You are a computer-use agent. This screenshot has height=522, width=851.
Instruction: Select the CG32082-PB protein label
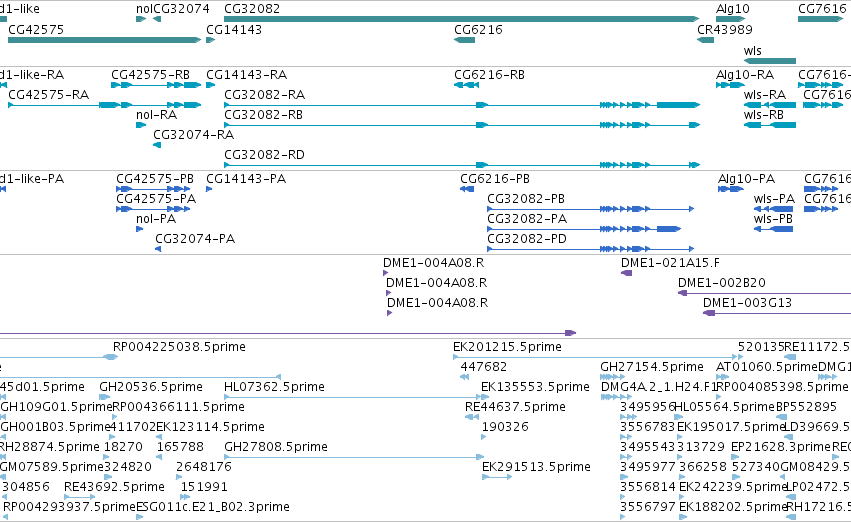526,199
